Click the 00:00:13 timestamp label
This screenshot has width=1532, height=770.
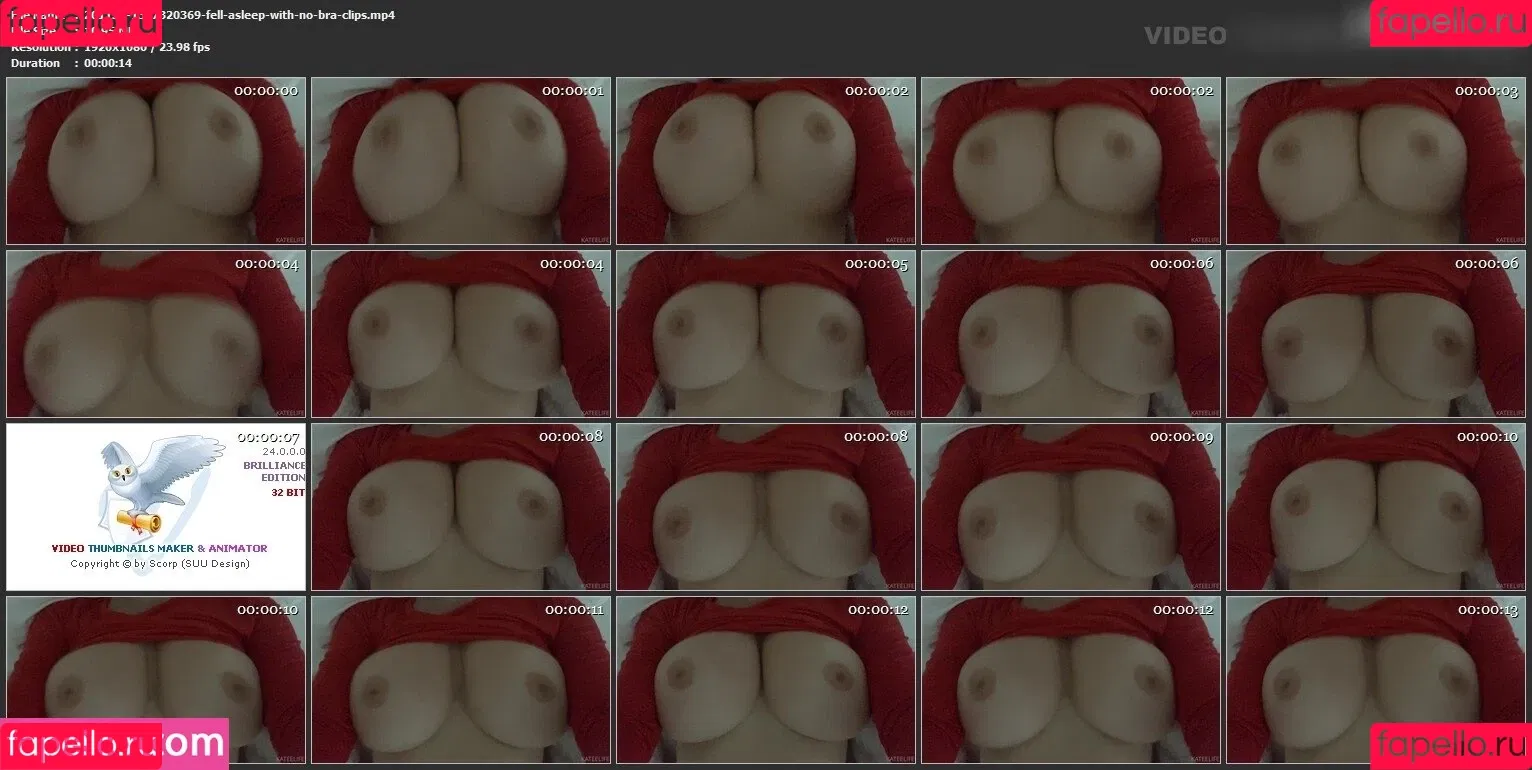click(1487, 610)
